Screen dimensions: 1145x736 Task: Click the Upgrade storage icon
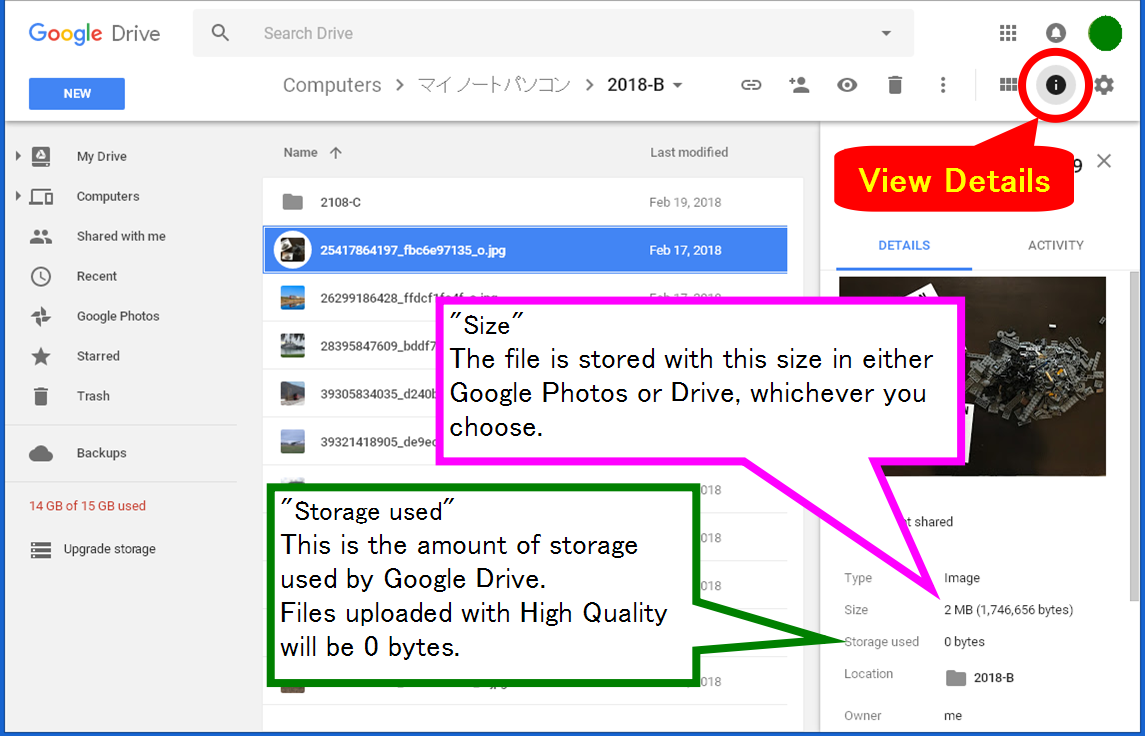tap(41, 550)
